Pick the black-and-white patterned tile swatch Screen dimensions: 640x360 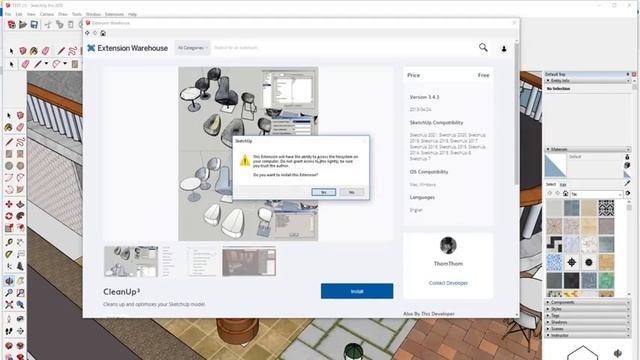point(606,208)
